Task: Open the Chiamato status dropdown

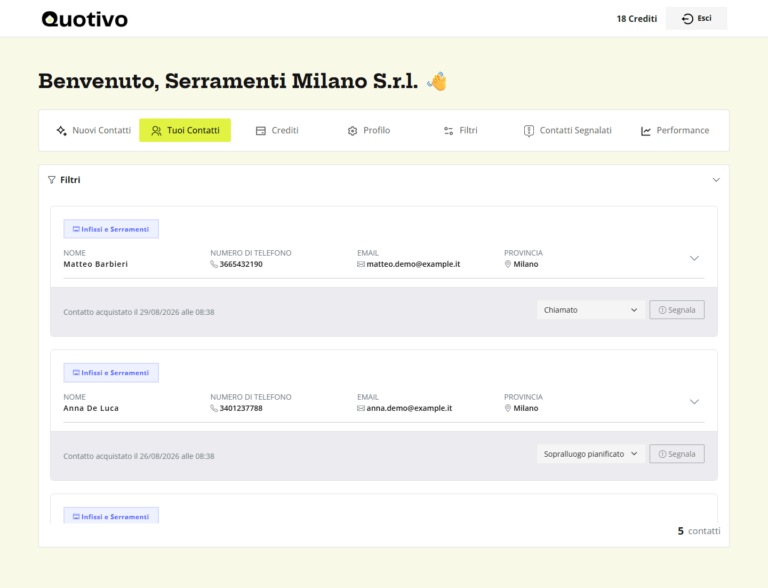Action: point(590,310)
